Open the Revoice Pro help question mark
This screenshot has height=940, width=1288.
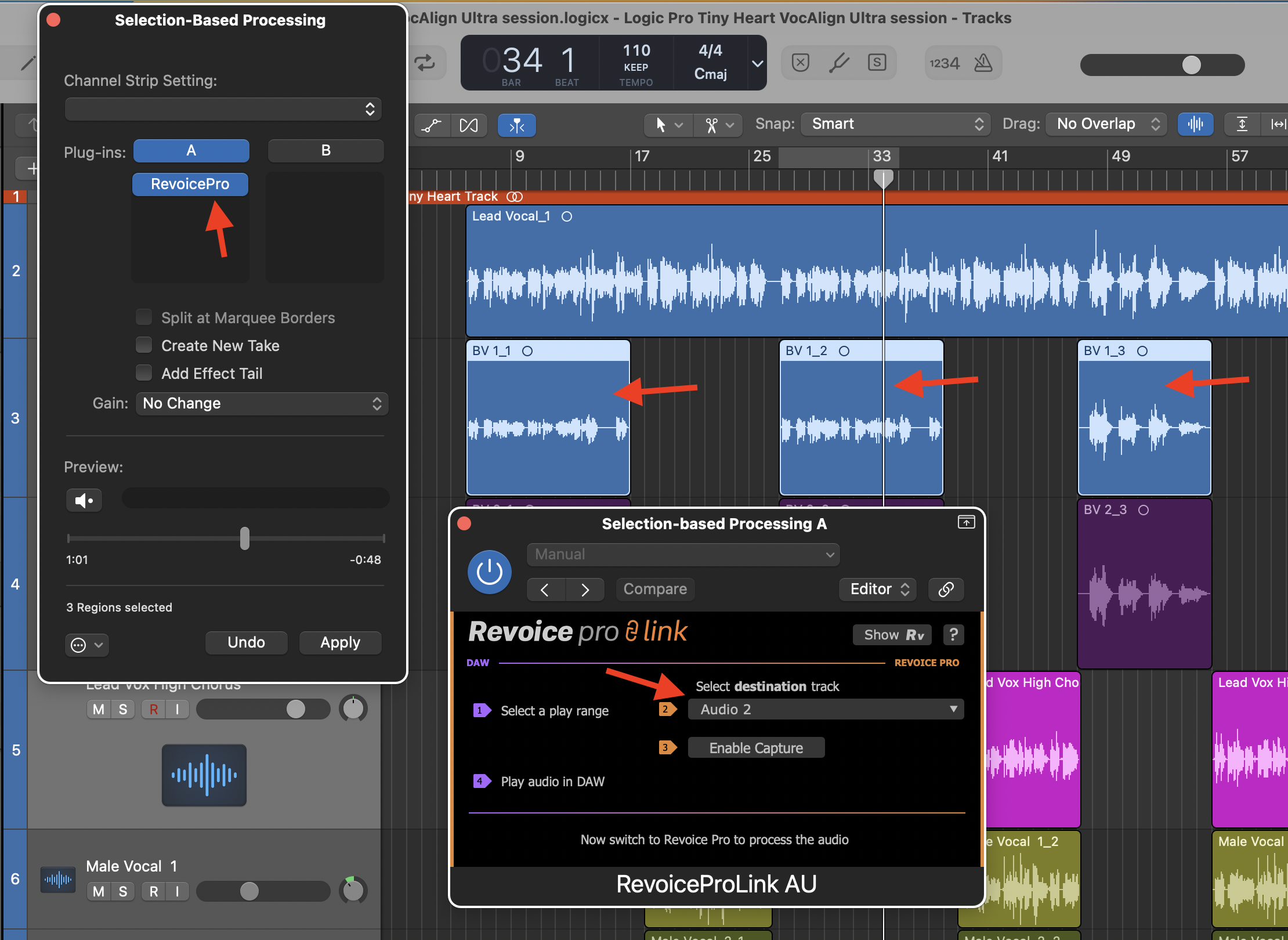coord(953,634)
